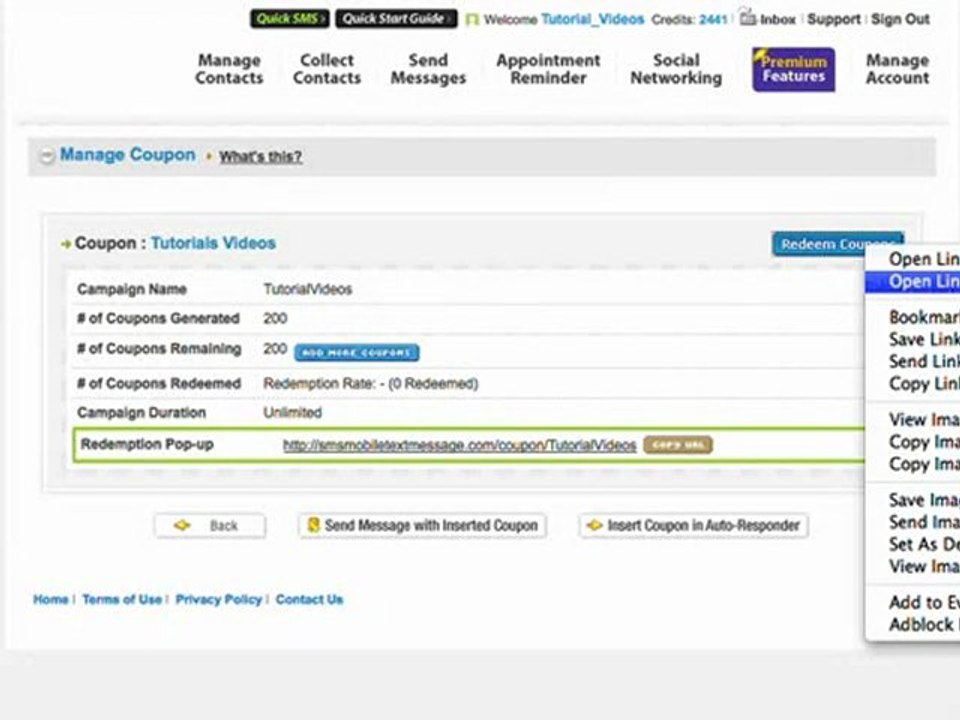Open the Privacy Policy link
Screen dimensions: 960x720
coord(219,599)
